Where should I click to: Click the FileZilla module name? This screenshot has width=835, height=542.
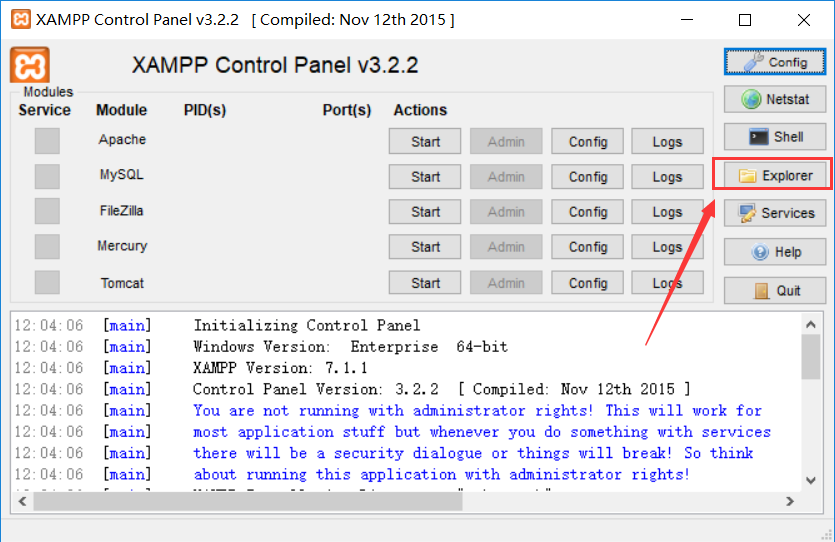[x=121, y=211]
